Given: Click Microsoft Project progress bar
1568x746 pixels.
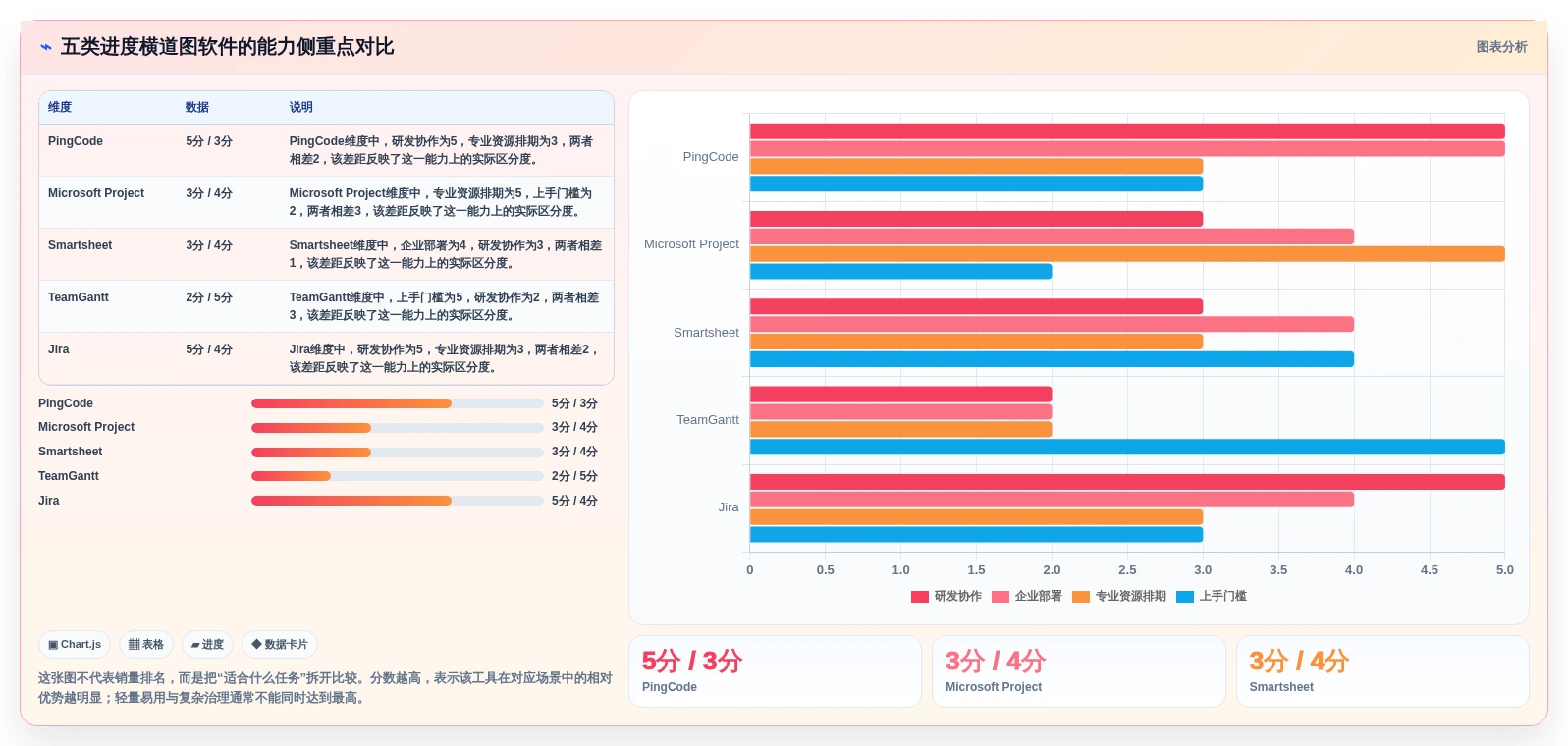Looking at the screenshot, I should [398, 428].
